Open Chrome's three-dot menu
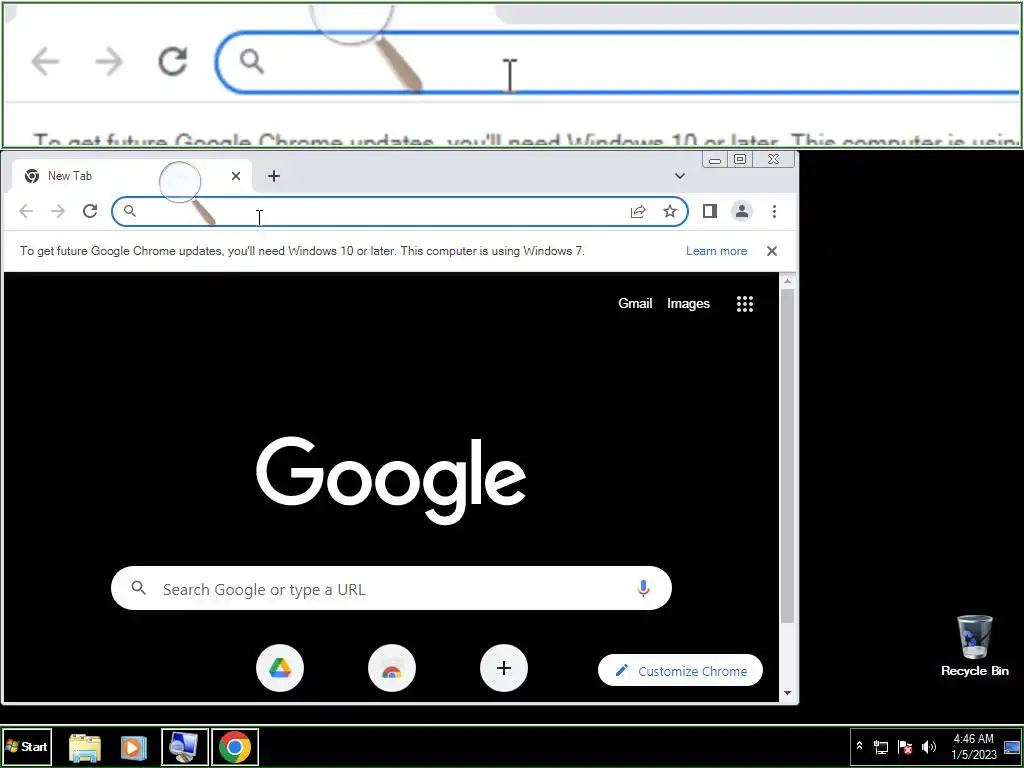 click(774, 211)
